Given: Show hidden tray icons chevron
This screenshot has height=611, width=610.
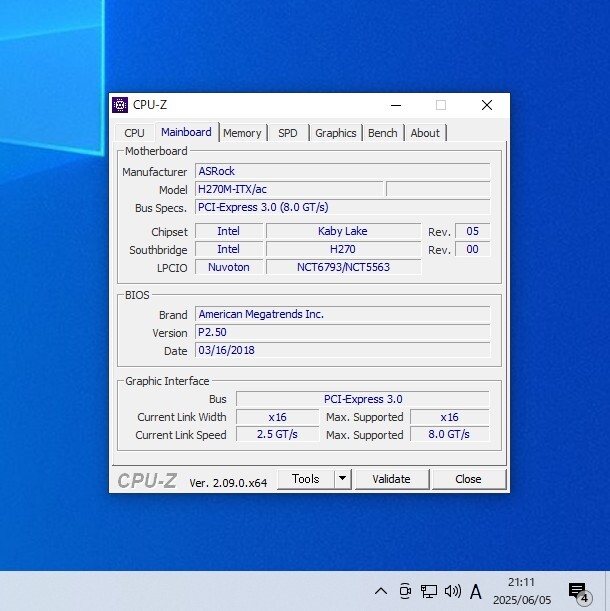Looking at the screenshot, I should tap(381, 591).
